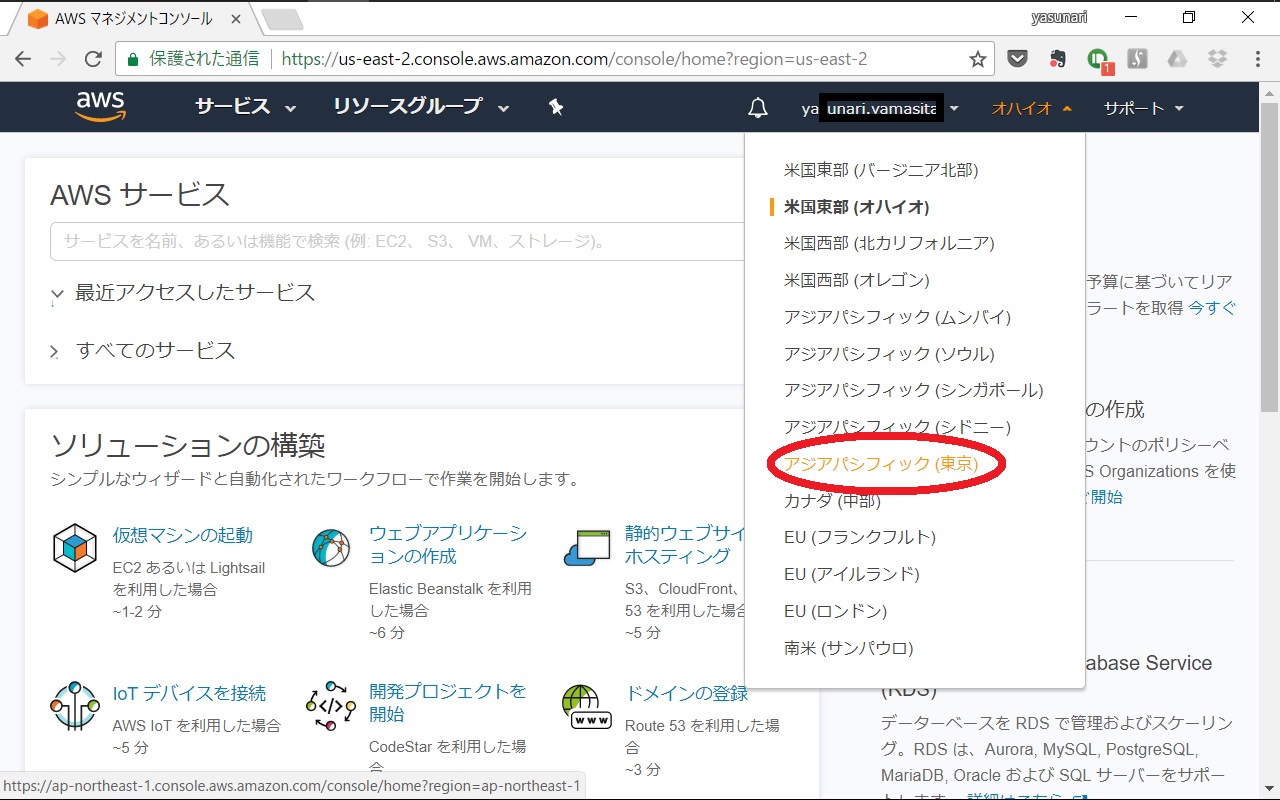Open 仮想マシンの起動 link
The image size is (1280, 800).
tap(183, 535)
